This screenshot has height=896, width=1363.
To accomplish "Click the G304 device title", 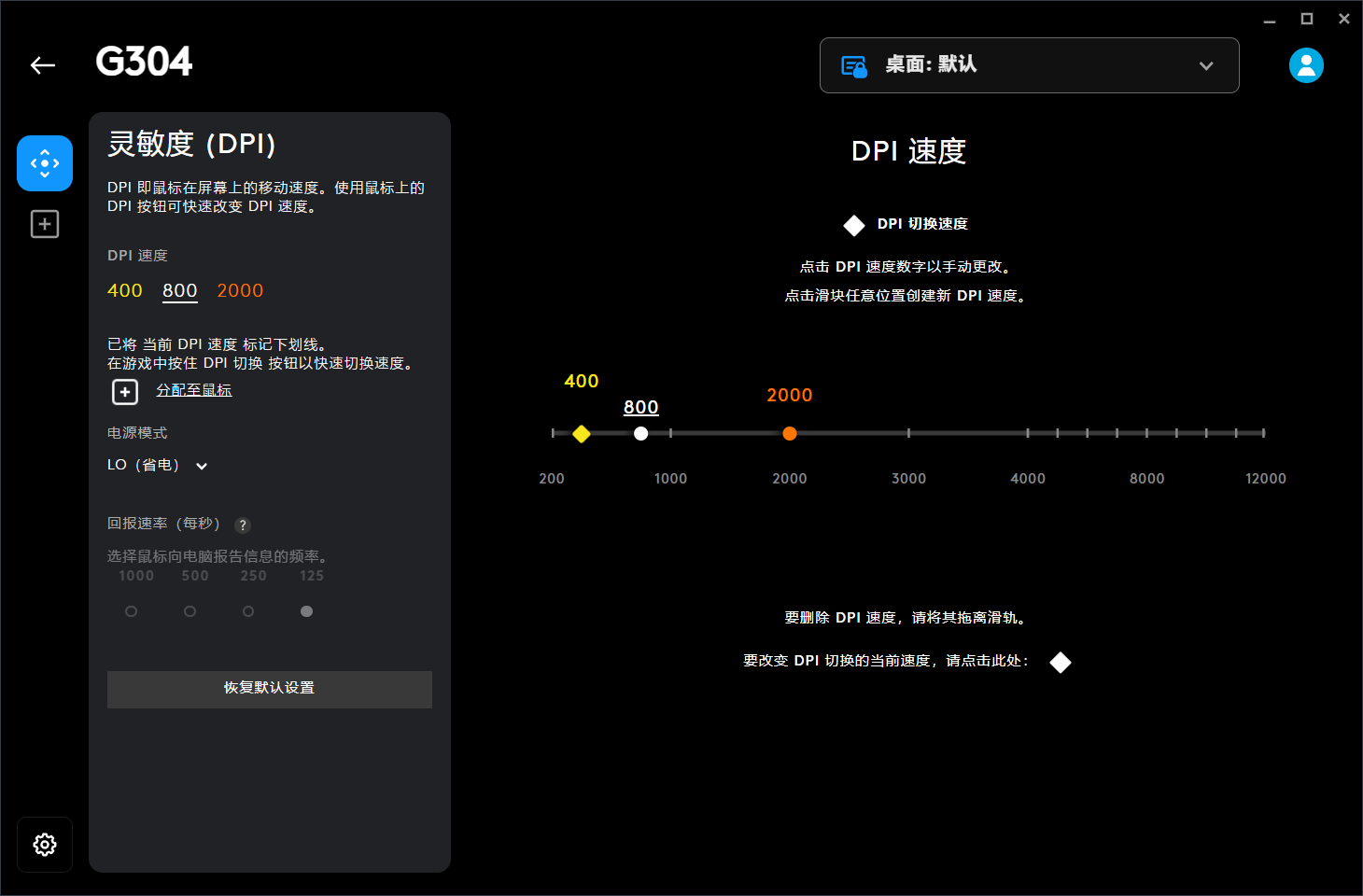I will click(144, 63).
